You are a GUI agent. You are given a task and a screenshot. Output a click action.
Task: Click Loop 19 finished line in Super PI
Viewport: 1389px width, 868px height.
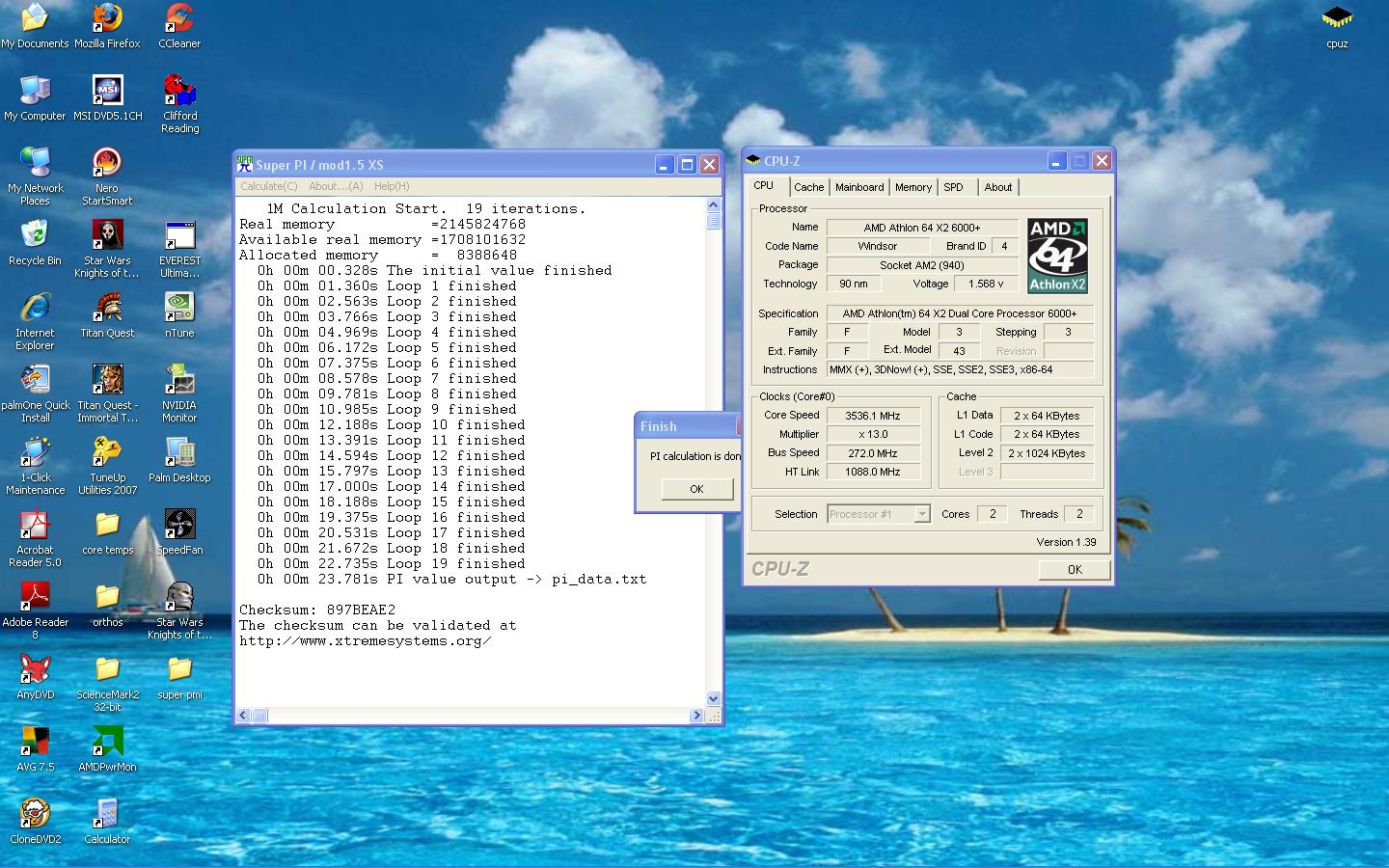click(x=392, y=563)
